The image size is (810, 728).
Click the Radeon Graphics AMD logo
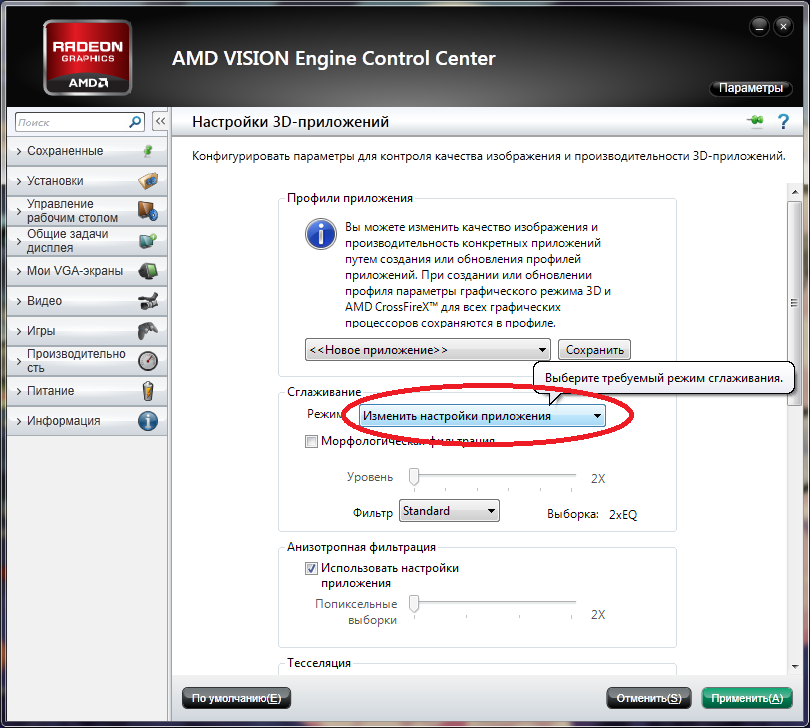coord(87,57)
